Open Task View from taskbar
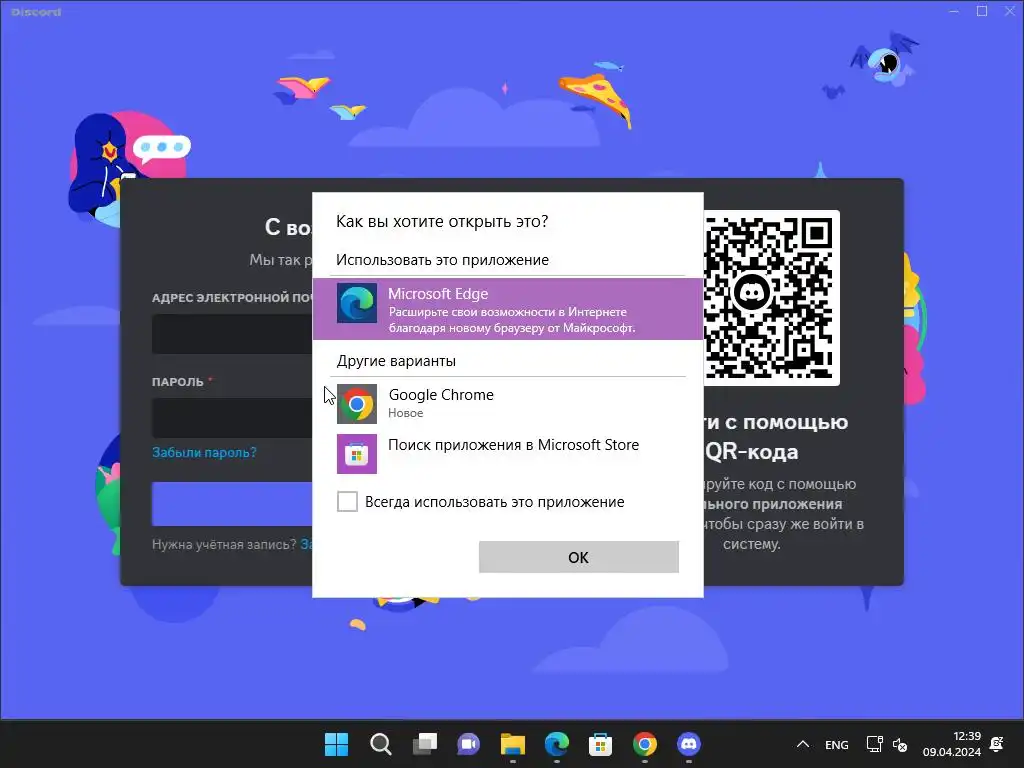The image size is (1024, 768). 424,744
